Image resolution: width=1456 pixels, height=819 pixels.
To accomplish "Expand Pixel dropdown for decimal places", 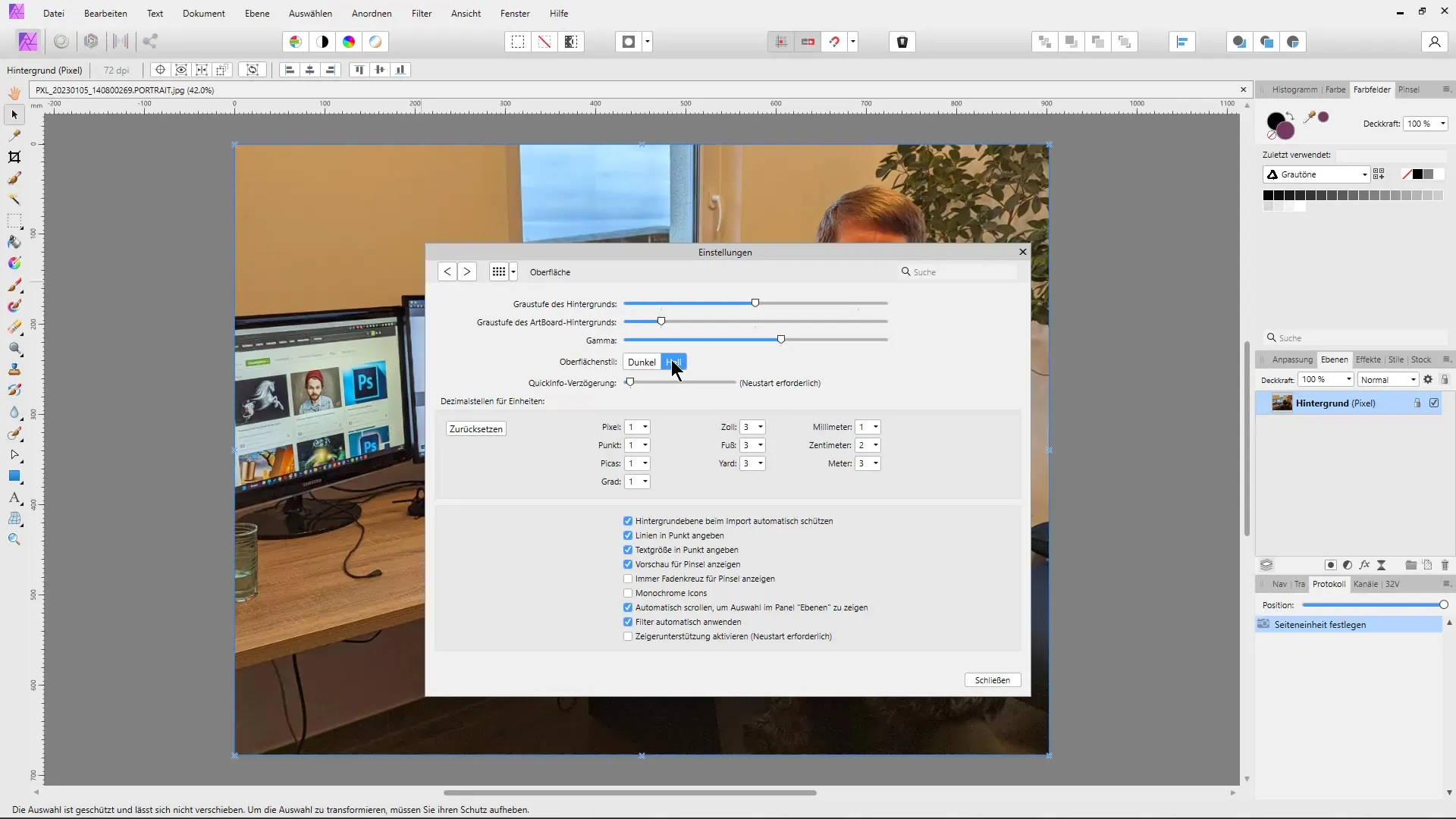I will point(646,427).
